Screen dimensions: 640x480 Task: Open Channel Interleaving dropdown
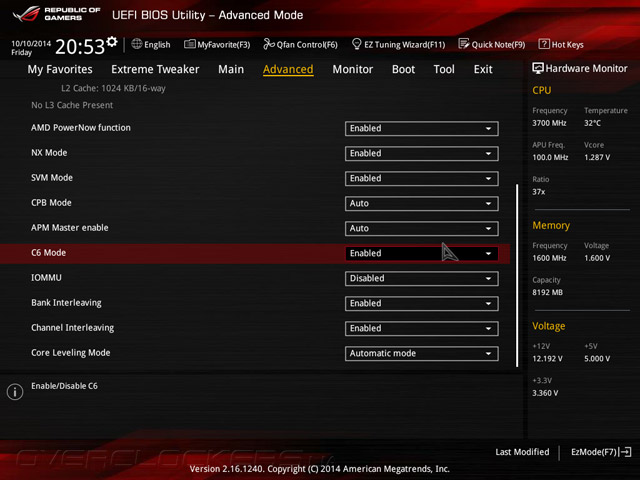coord(421,329)
